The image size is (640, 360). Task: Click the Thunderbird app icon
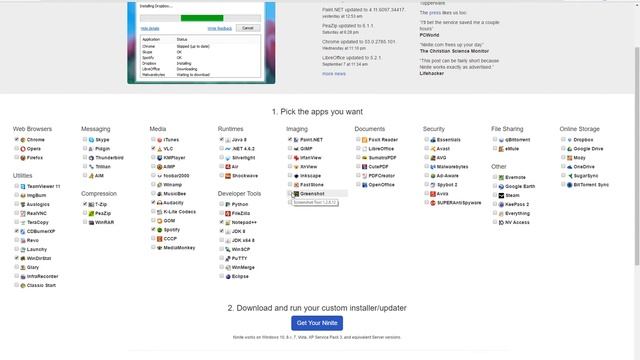(x=91, y=158)
